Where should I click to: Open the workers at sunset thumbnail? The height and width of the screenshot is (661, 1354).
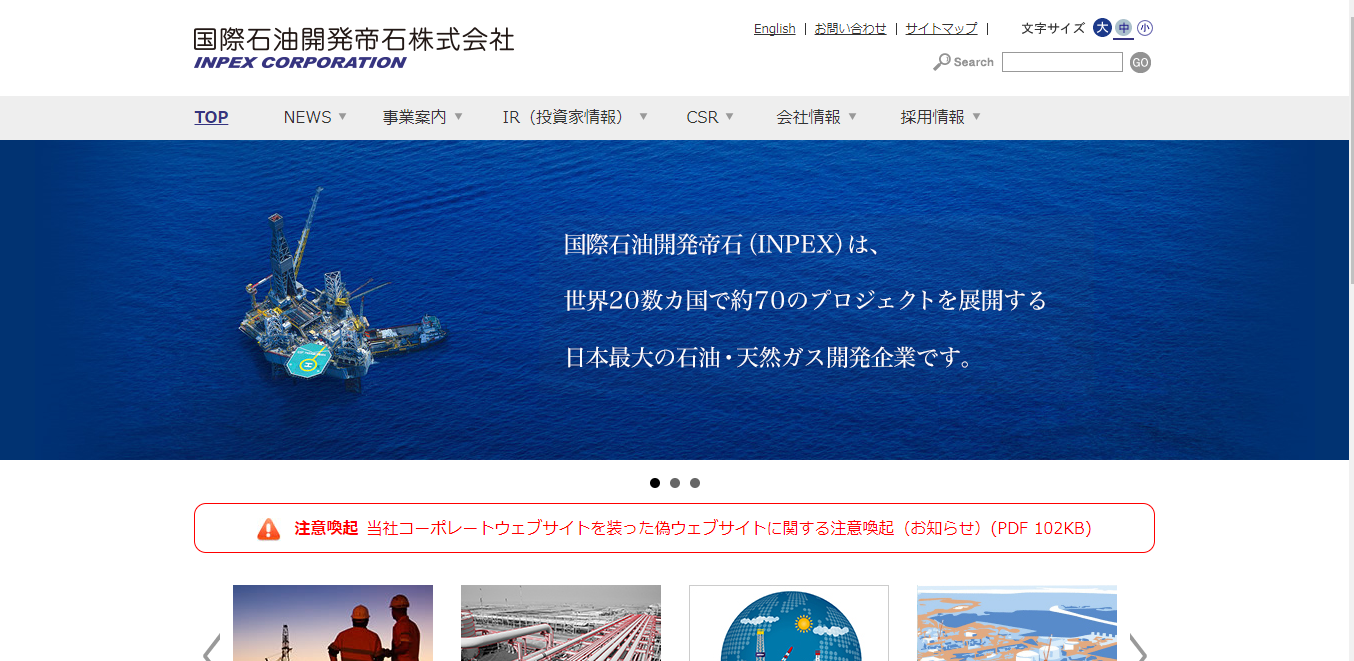(333, 623)
